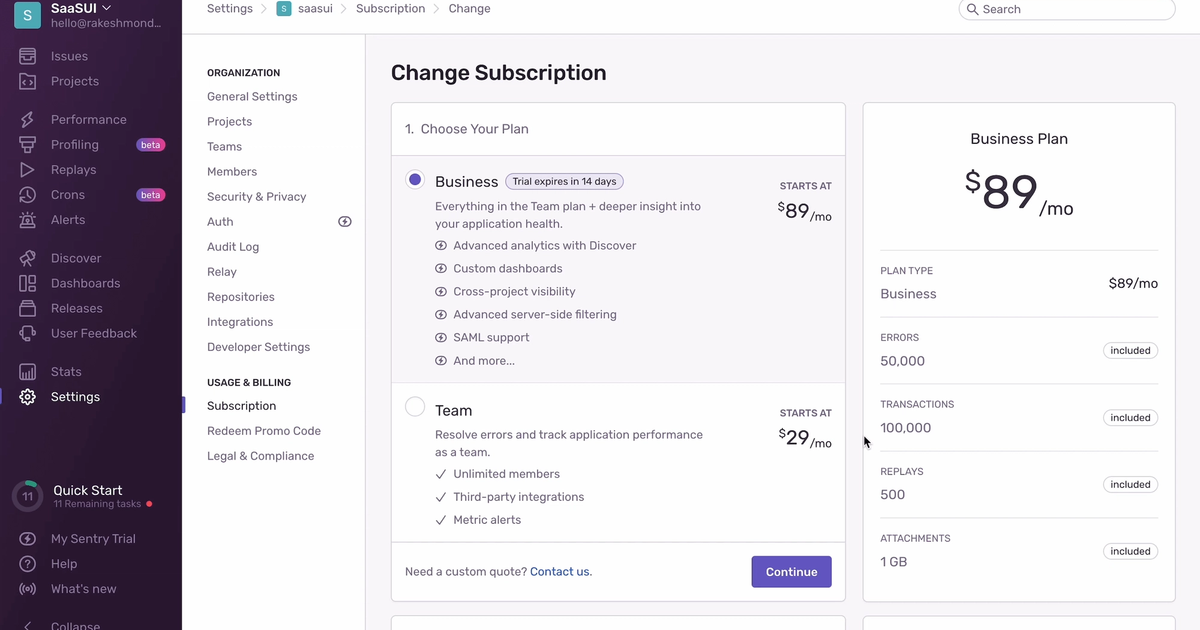
Task: Click the Metric alerts feature text
Action: pyautogui.click(x=487, y=520)
